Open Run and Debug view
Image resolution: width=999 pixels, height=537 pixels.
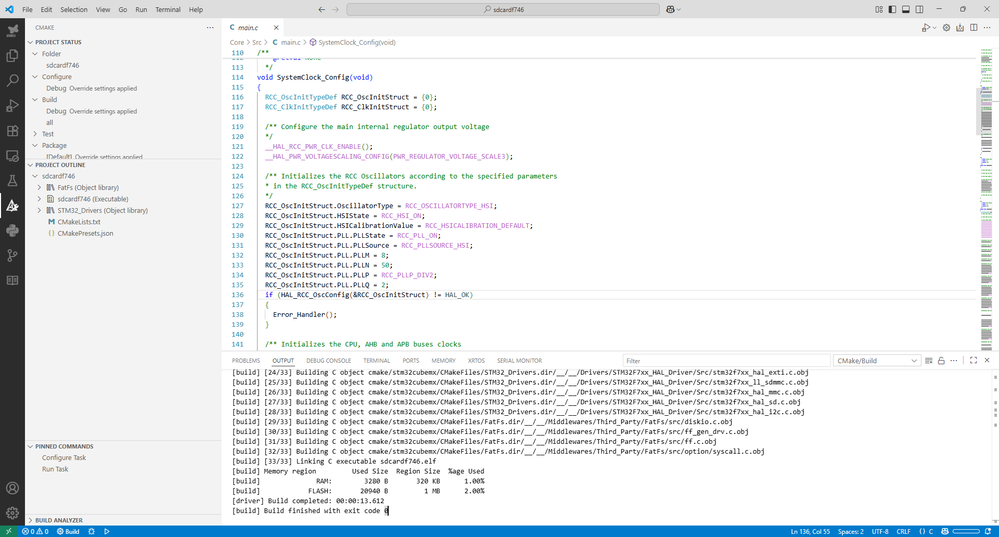pos(12,106)
